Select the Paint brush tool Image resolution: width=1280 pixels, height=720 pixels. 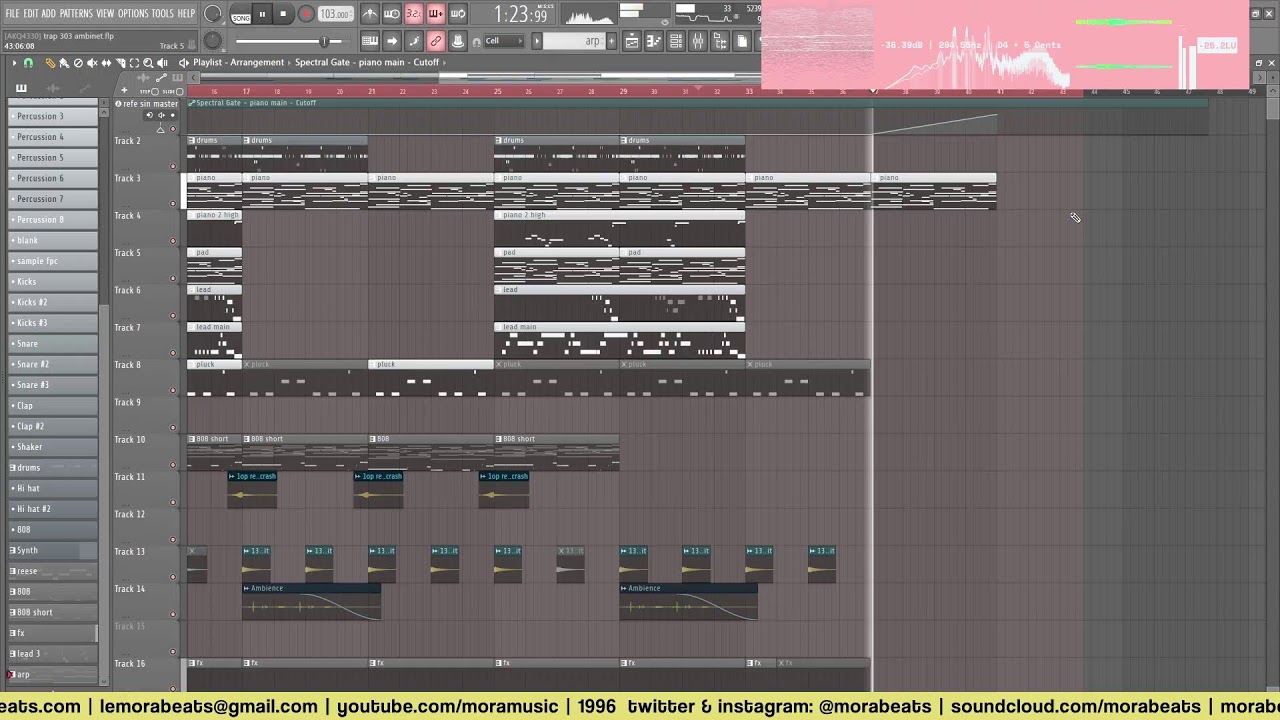pos(64,63)
